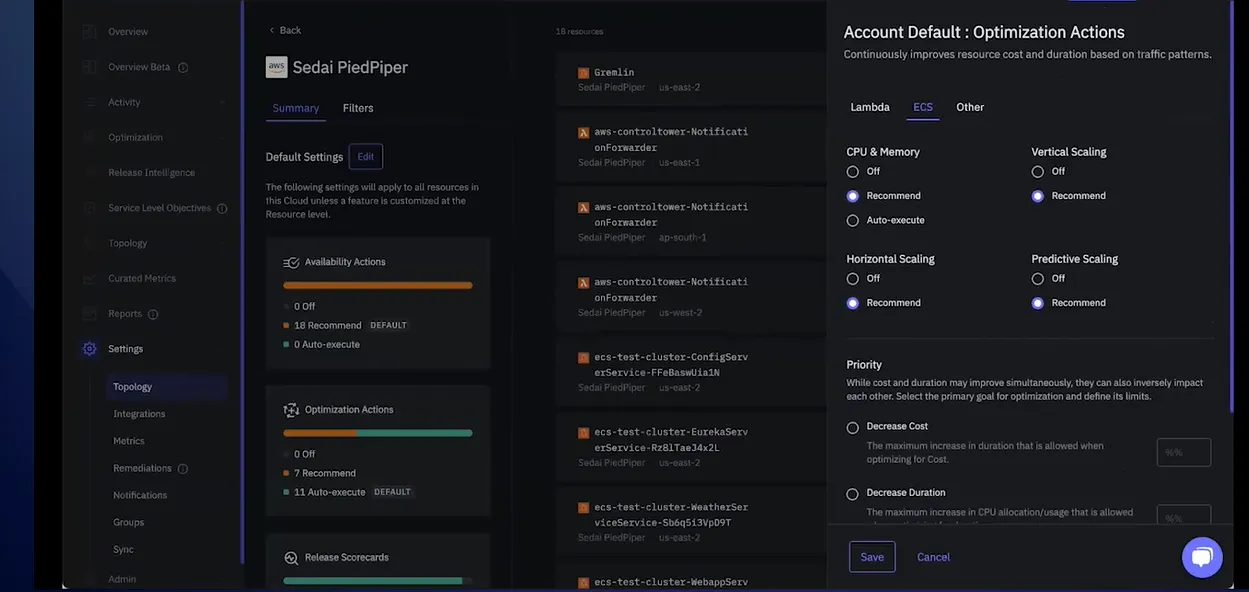1249x592 pixels.
Task: Set CPU & Memory to Off
Action: coord(853,172)
